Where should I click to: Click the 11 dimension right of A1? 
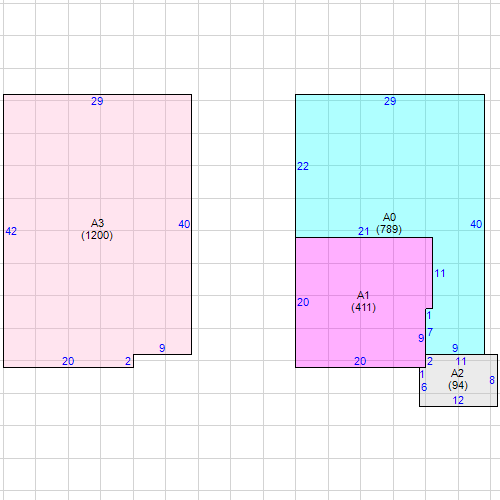[440, 273]
